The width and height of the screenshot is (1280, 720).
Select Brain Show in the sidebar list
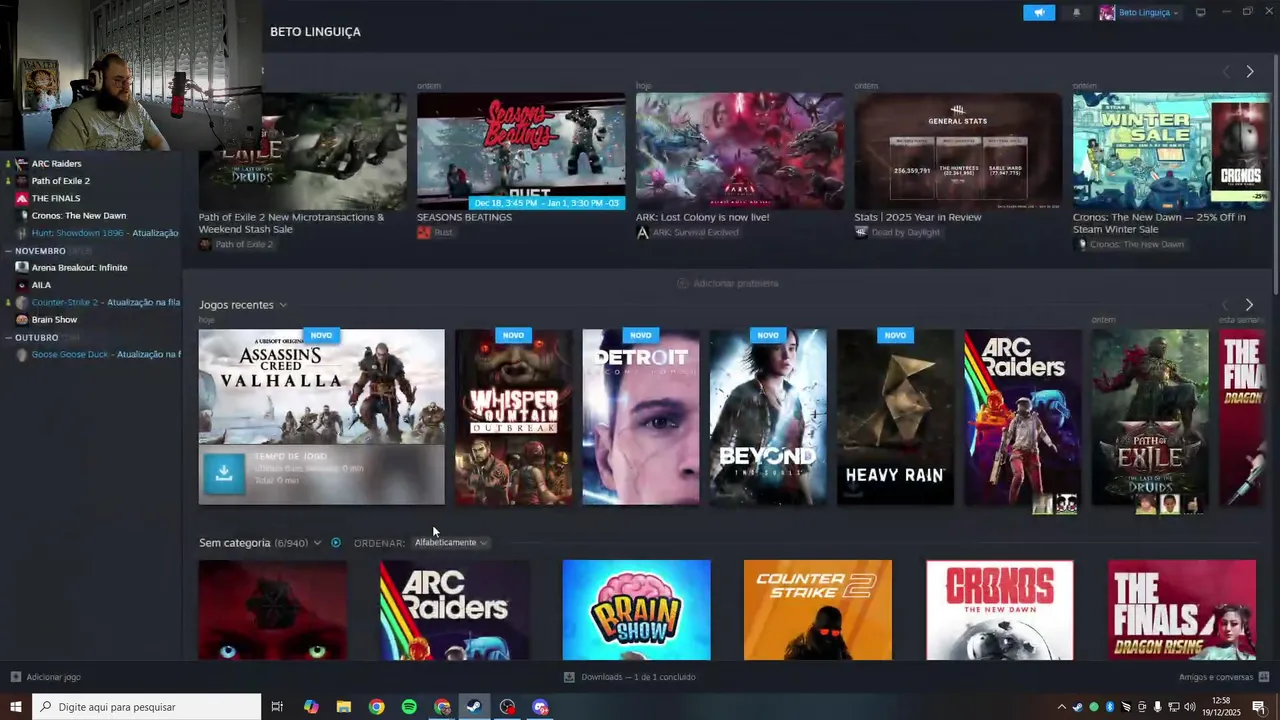pyautogui.click(x=54, y=320)
